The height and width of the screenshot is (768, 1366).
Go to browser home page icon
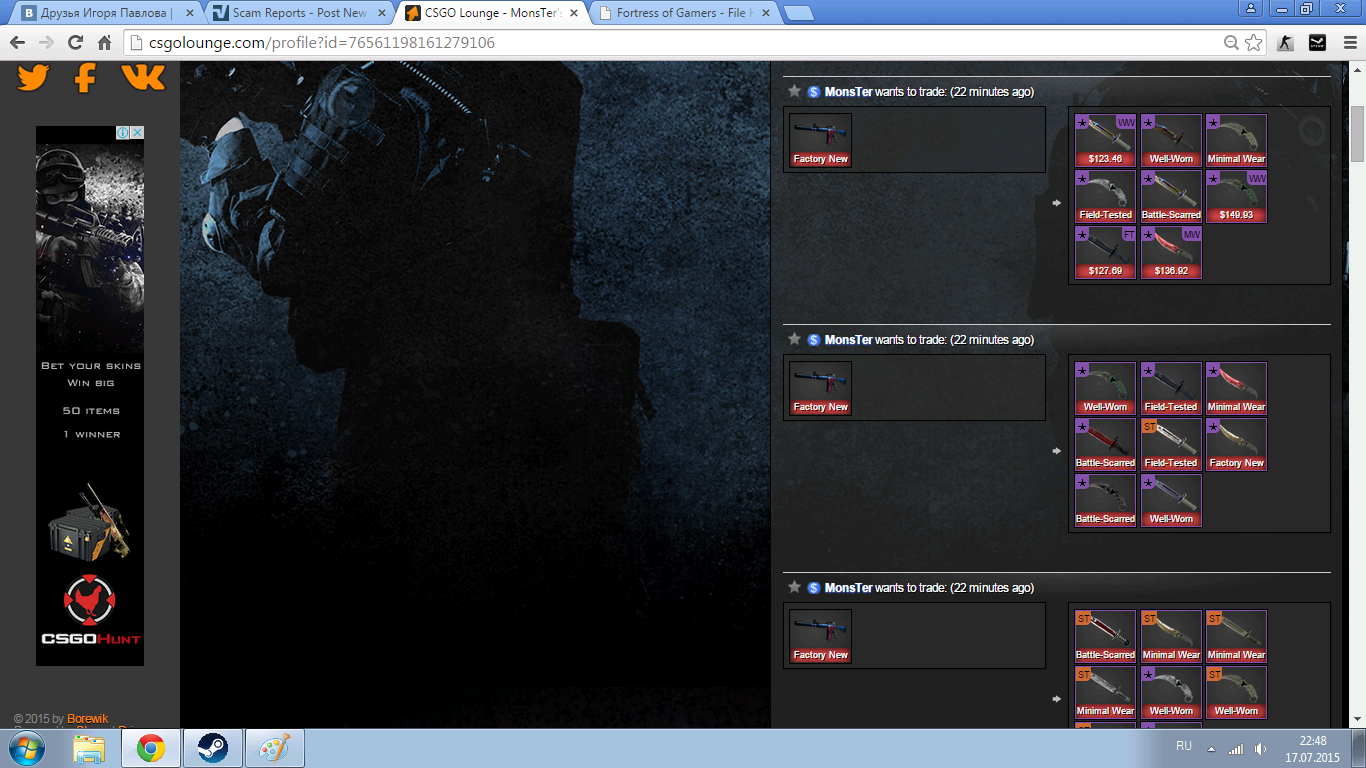[104, 43]
